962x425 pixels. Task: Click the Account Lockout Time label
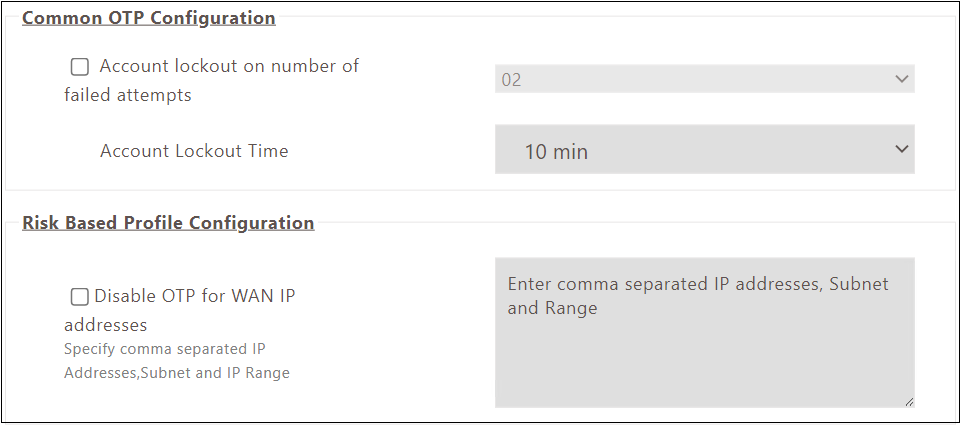[x=194, y=151]
